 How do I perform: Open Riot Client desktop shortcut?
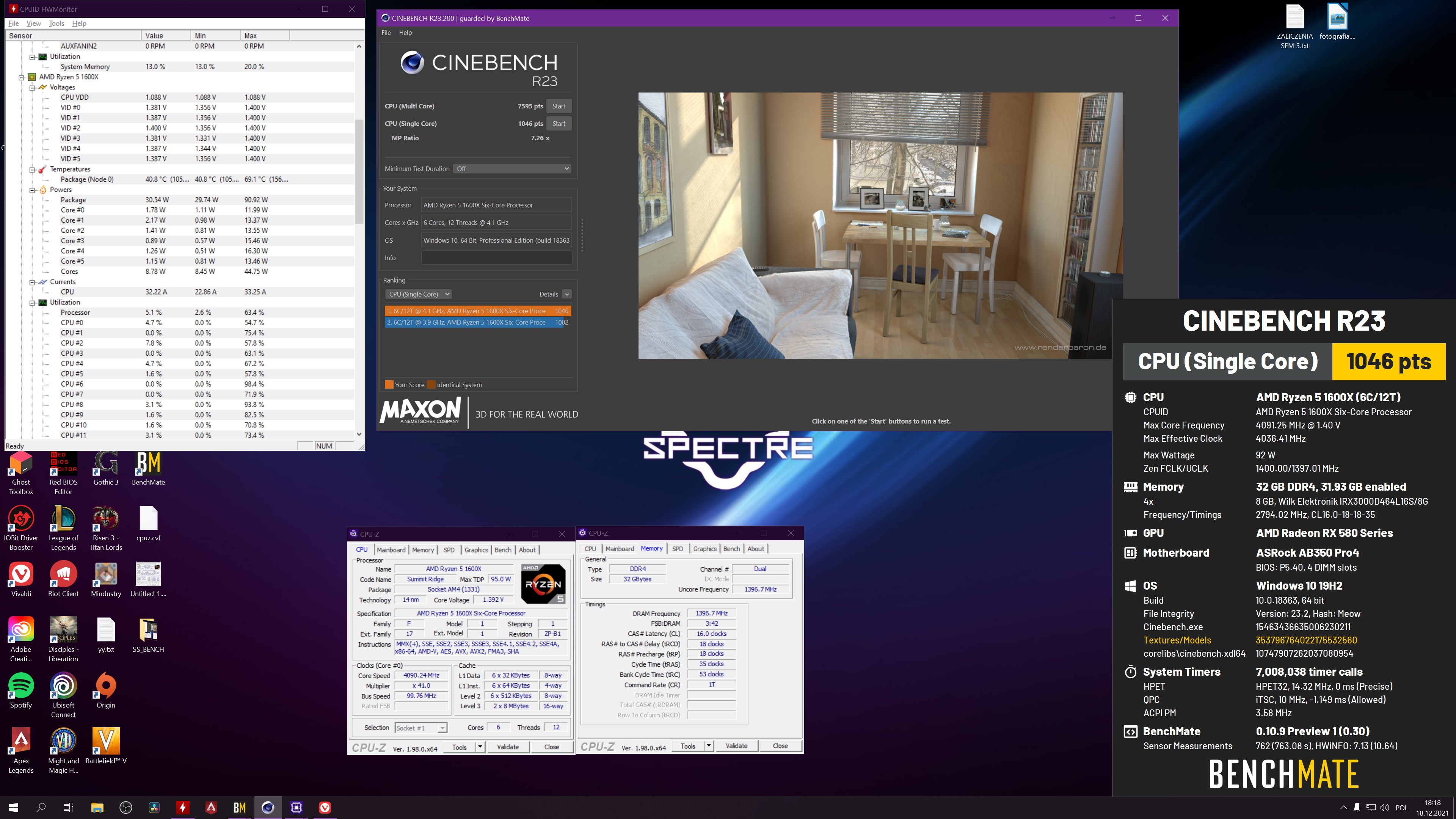click(63, 579)
